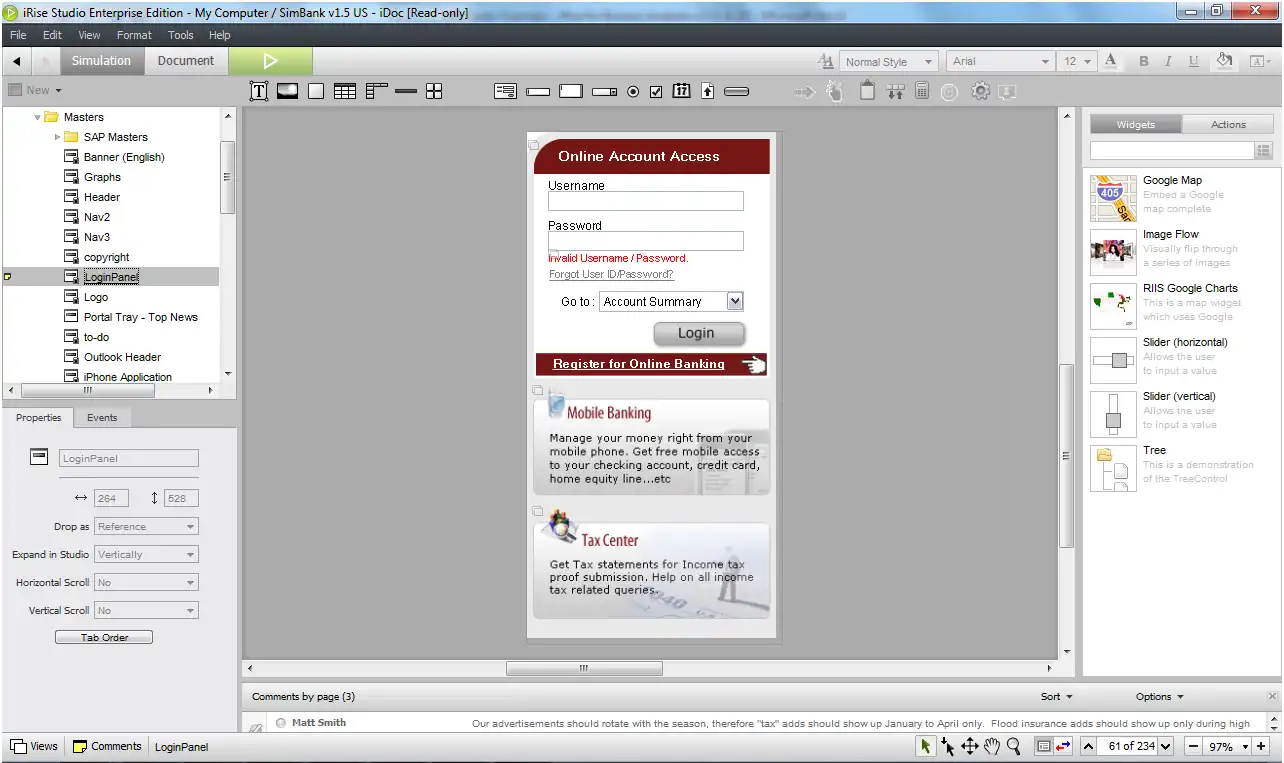Toggle the red-blue flow arrows view
Screen dimensions: 1284x763
click(x=1063, y=746)
